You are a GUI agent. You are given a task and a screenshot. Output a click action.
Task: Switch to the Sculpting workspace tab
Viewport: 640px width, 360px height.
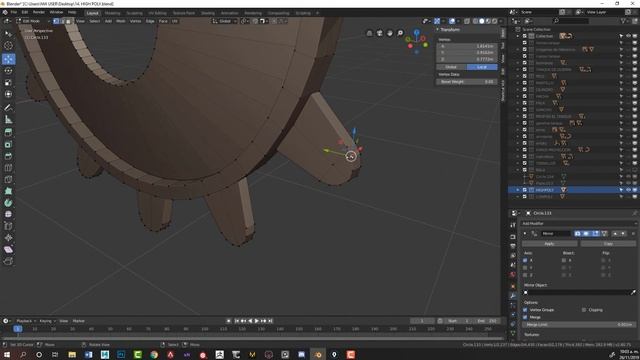coord(134,13)
